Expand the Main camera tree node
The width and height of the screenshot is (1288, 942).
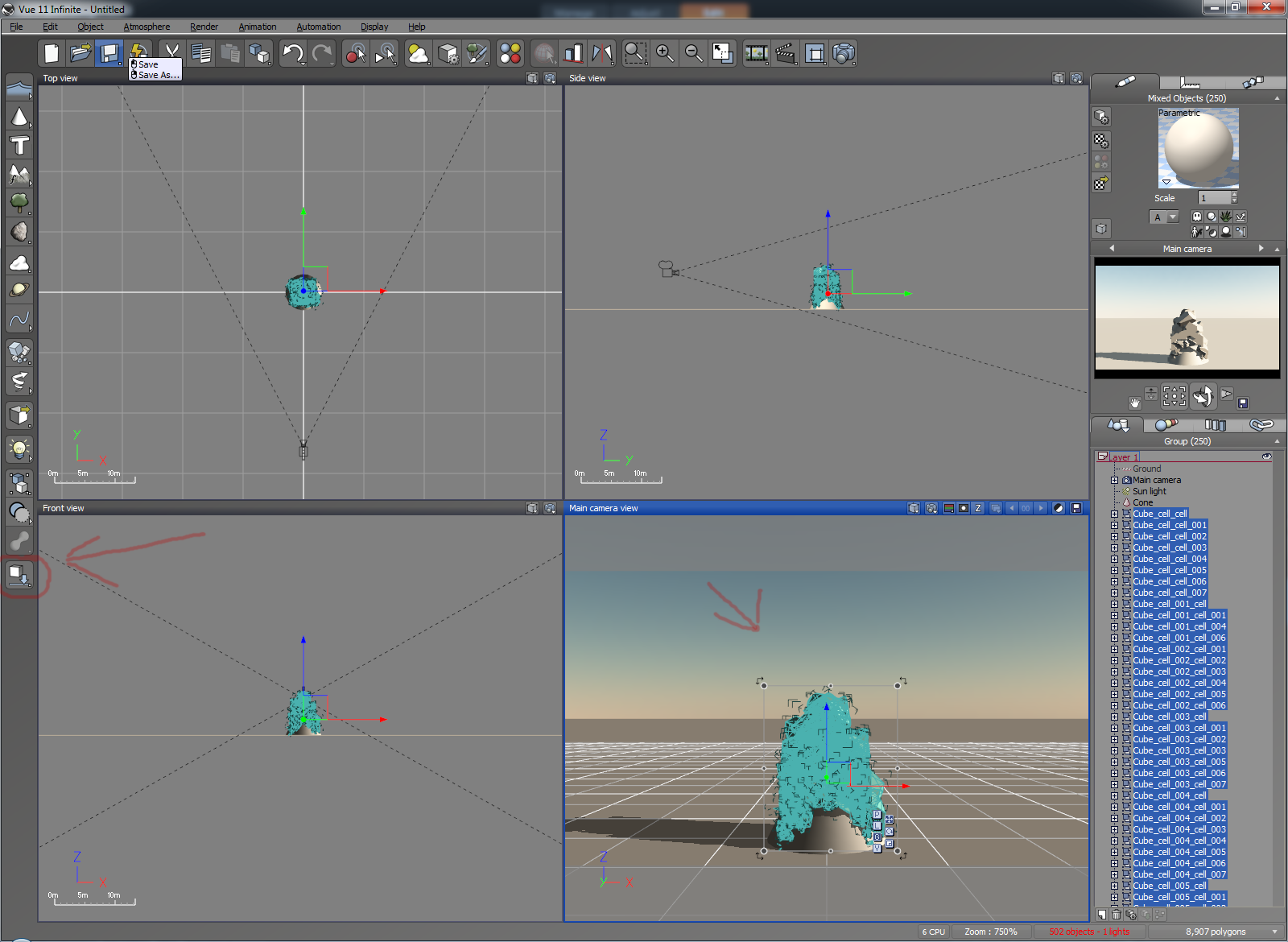pos(1115,480)
